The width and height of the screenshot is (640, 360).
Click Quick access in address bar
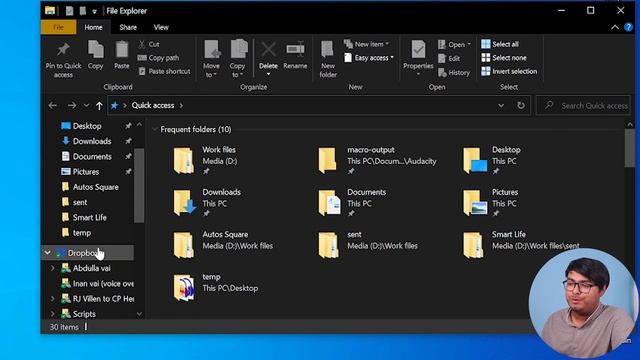pyautogui.click(x=153, y=105)
